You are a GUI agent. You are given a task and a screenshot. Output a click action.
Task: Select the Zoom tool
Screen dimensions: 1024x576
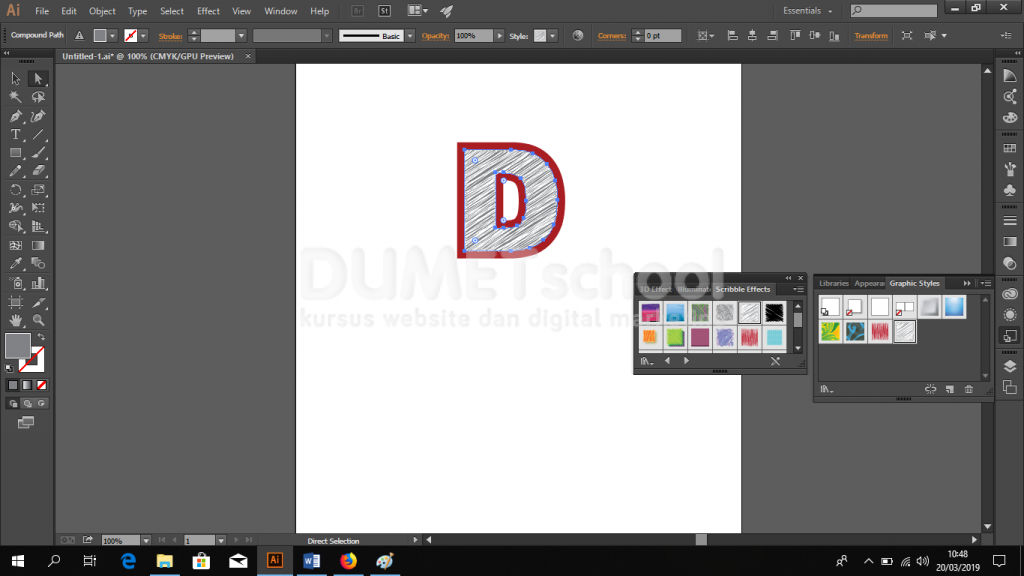click(x=38, y=321)
